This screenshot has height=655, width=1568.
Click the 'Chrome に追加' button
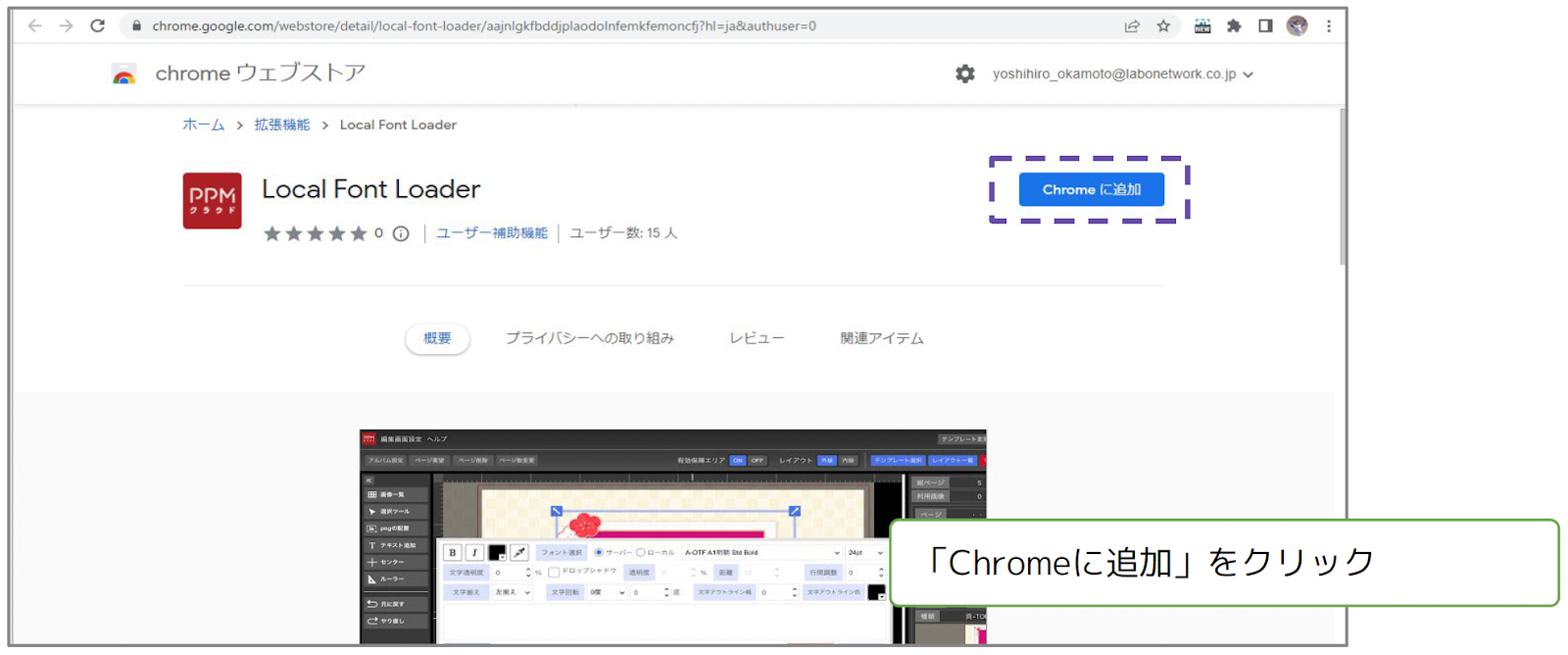click(1092, 189)
